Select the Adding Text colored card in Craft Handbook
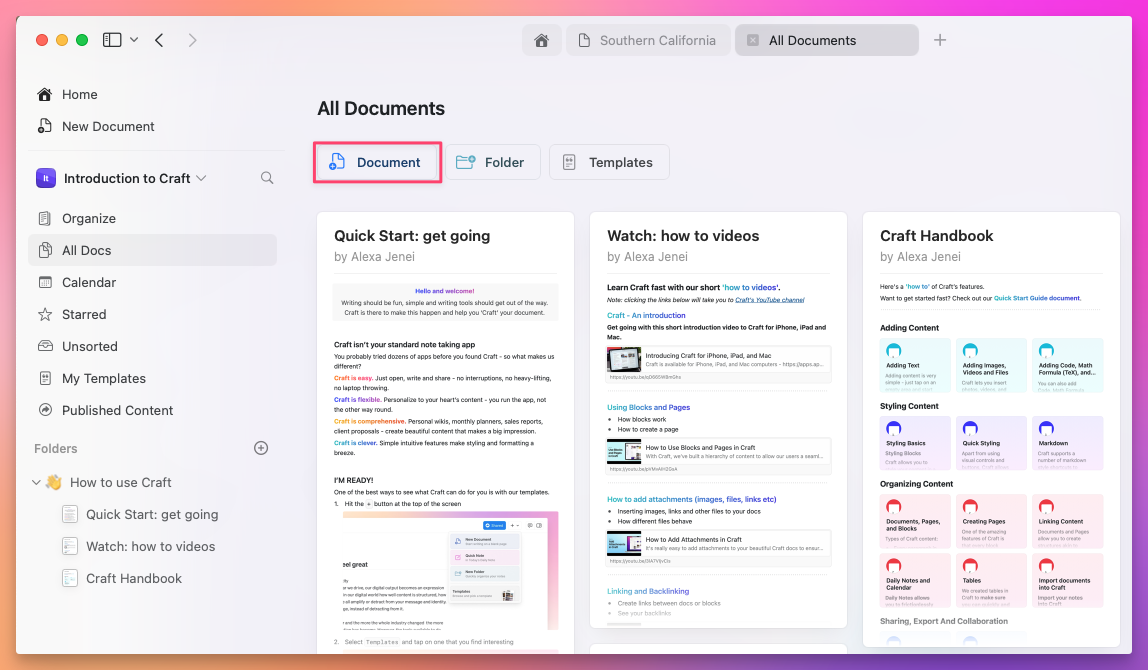The height and width of the screenshot is (670, 1148). (x=914, y=365)
